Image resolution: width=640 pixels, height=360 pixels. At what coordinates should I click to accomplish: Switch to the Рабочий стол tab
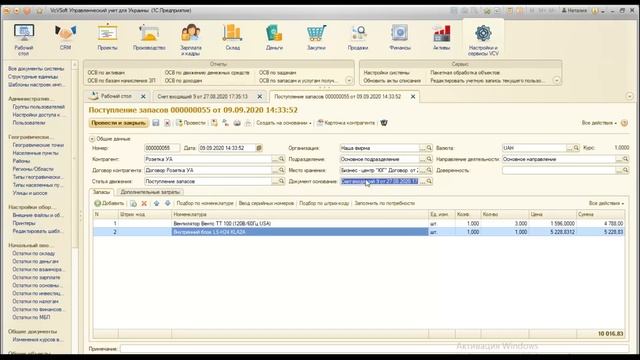coord(116,96)
